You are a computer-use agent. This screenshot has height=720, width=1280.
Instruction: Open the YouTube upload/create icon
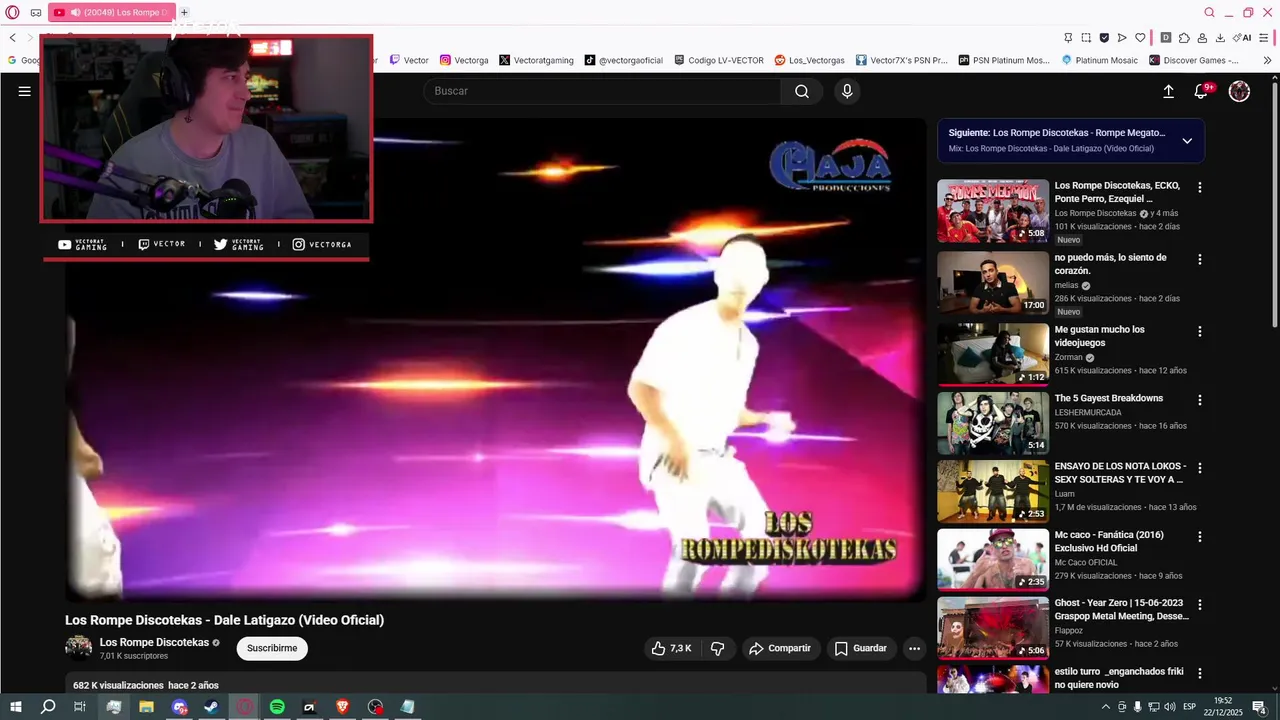(1168, 91)
